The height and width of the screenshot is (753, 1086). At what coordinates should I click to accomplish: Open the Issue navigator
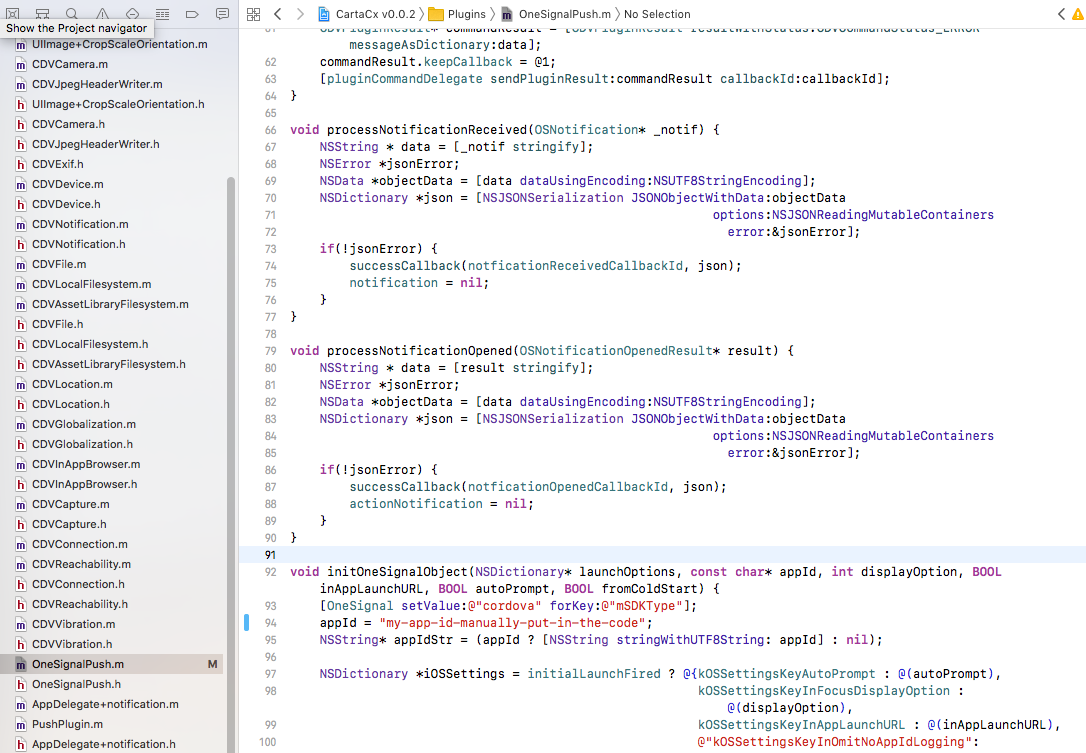point(102,14)
